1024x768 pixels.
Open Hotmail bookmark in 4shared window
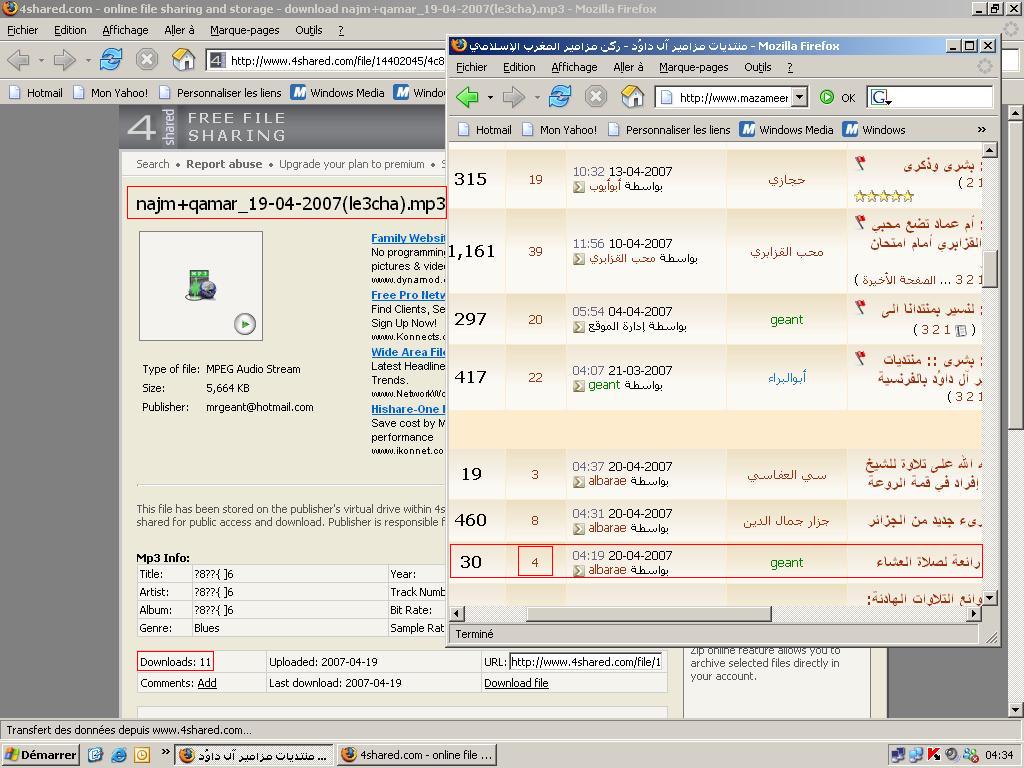tap(36, 92)
